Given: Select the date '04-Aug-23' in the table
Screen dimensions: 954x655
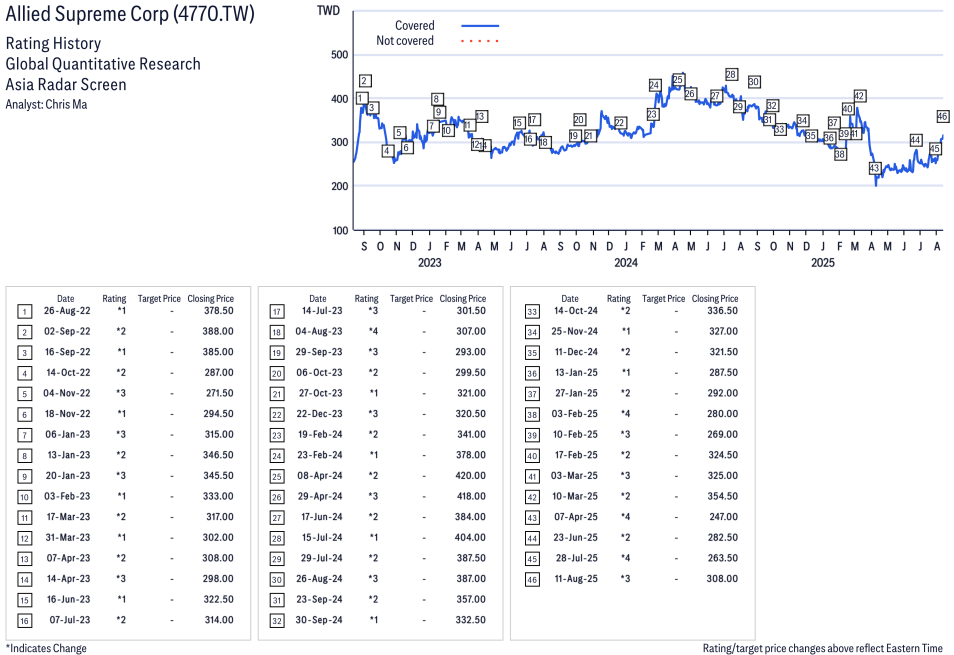Looking at the screenshot, I should tap(319, 331).
